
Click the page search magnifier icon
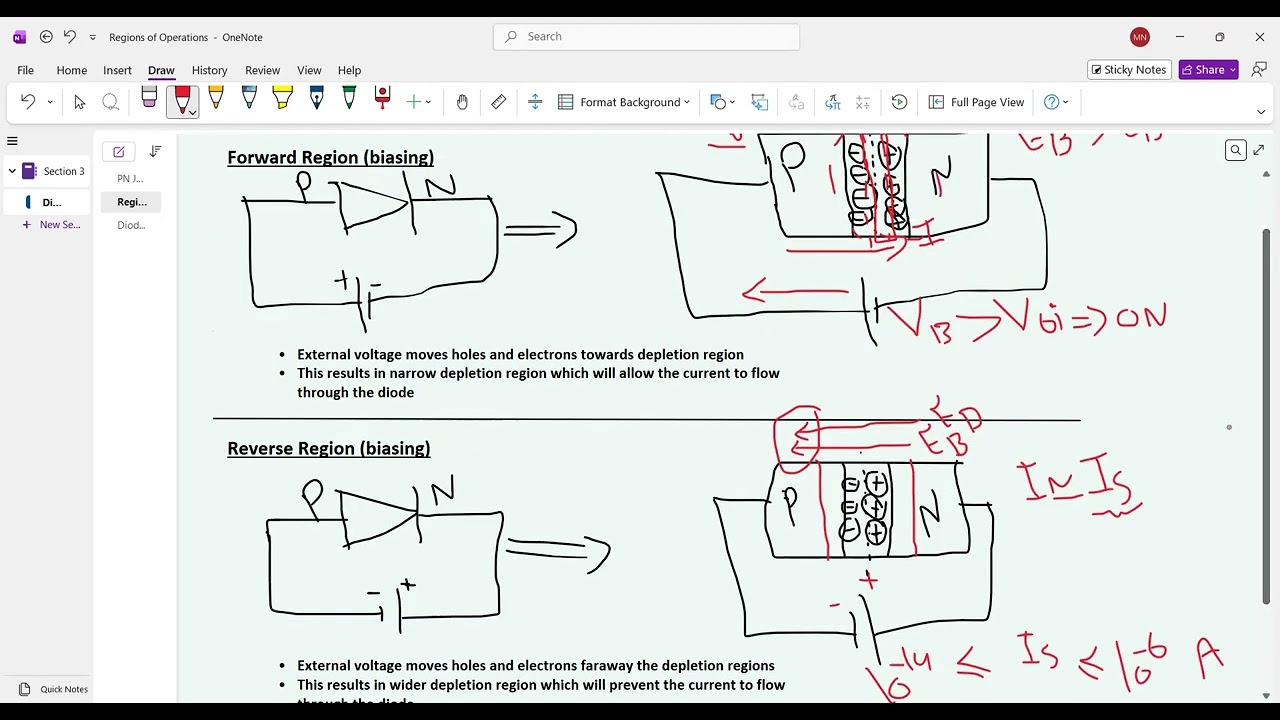pos(1236,150)
